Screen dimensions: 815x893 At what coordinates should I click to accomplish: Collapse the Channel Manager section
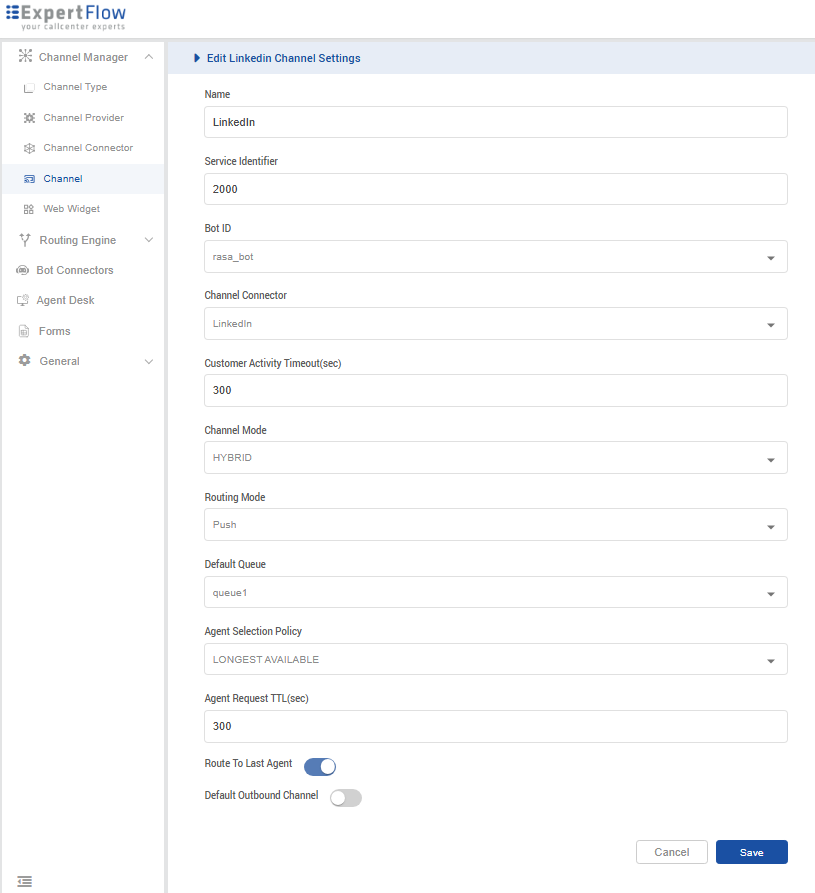148,57
